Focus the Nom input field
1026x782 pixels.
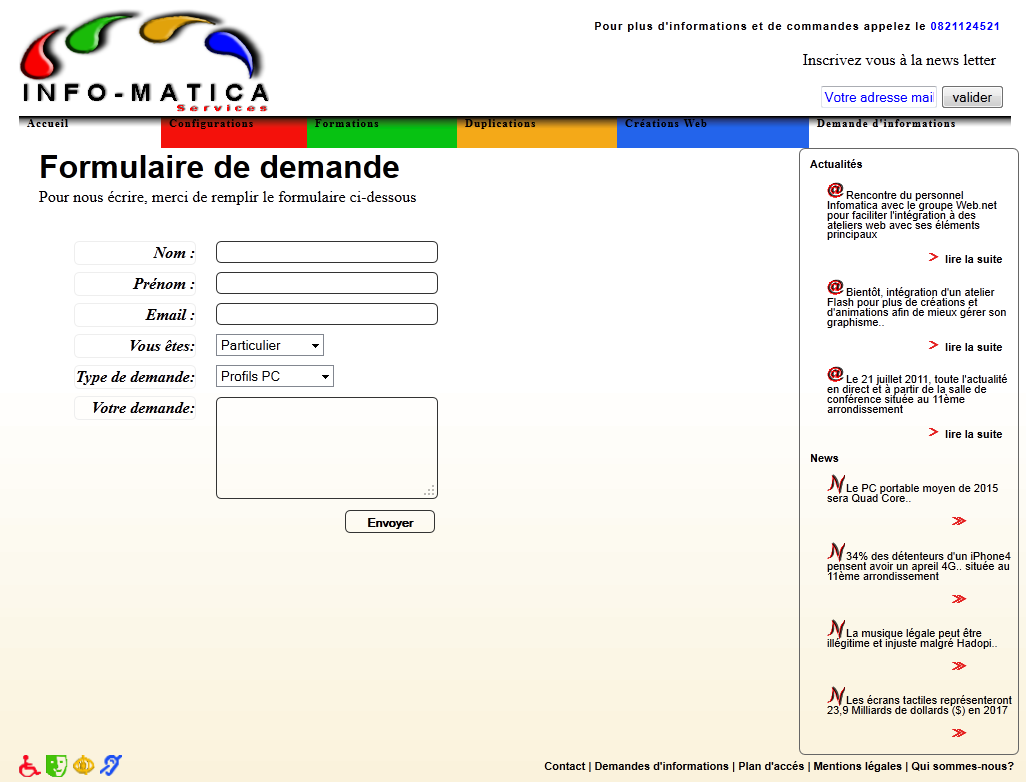[327, 253]
